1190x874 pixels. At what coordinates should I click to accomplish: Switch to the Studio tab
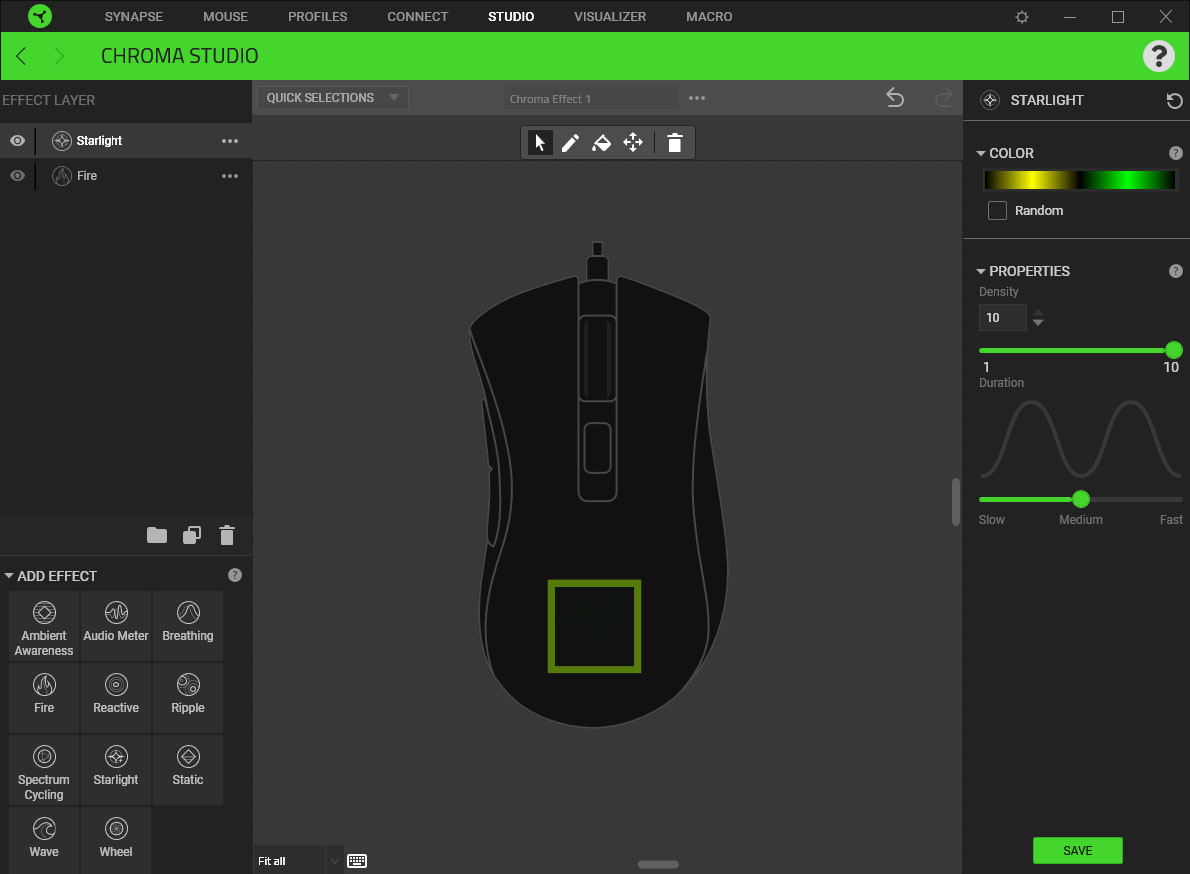511,17
